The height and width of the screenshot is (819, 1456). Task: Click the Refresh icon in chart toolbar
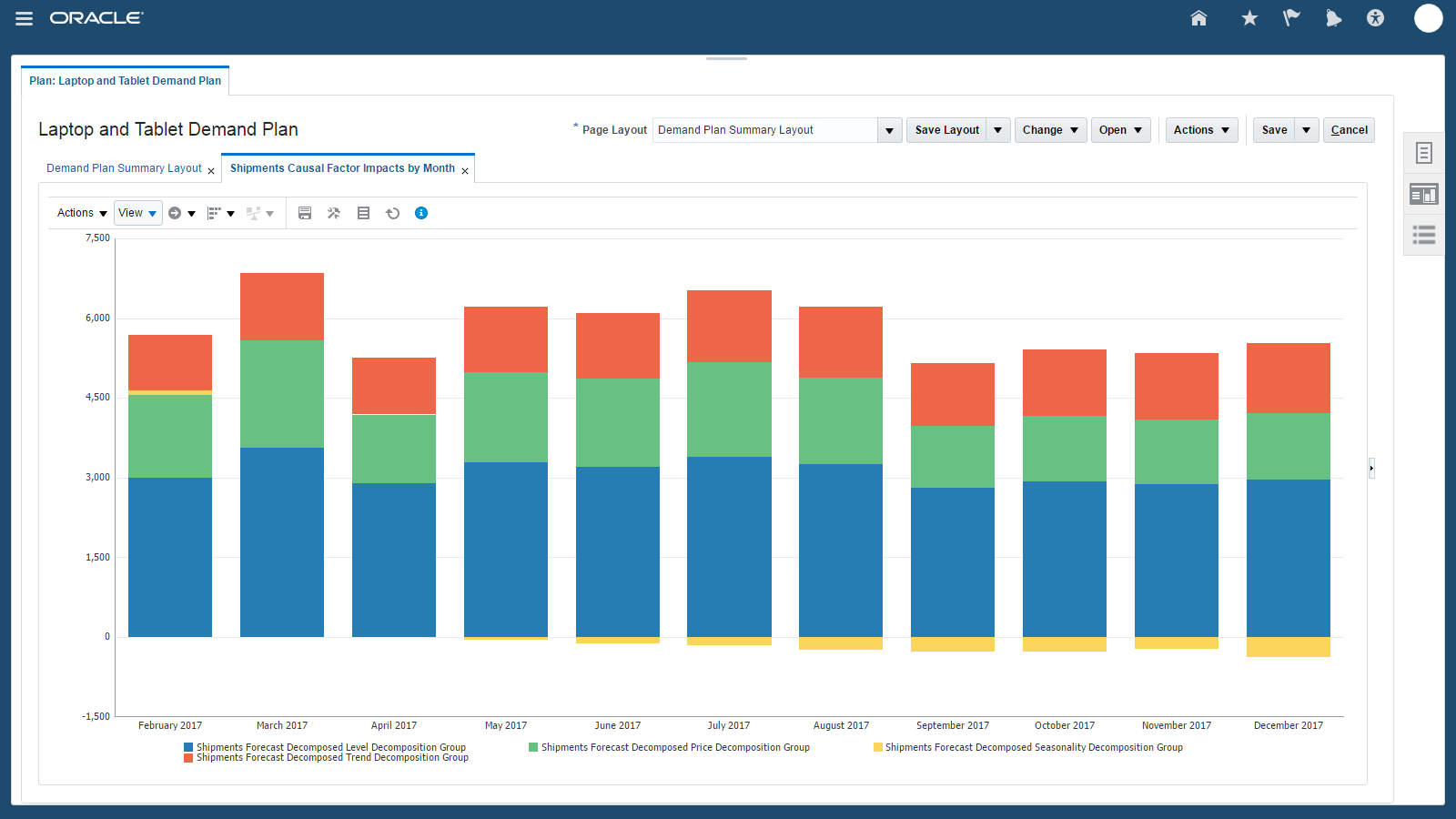coord(392,213)
